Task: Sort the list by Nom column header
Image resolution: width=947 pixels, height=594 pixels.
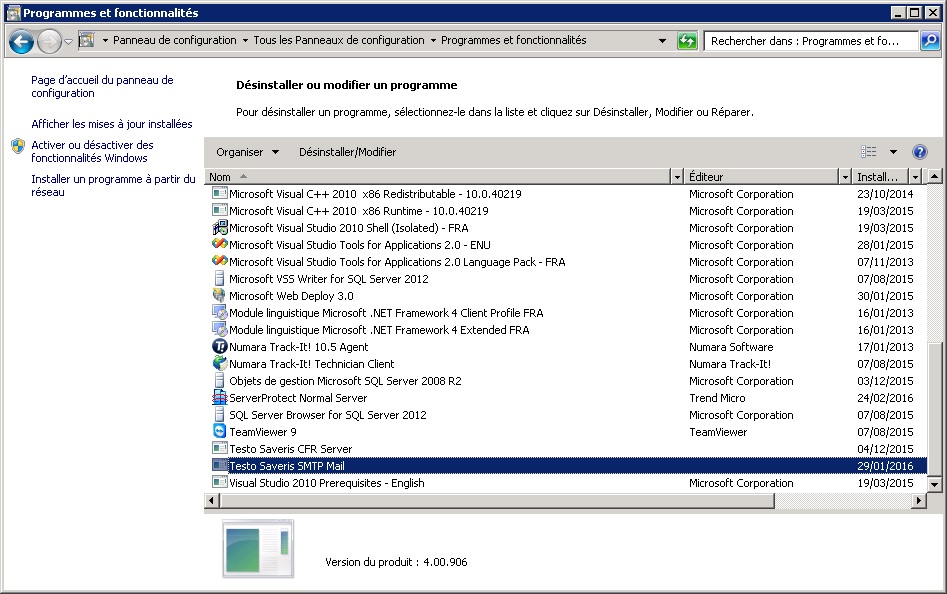Action: [x=438, y=177]
